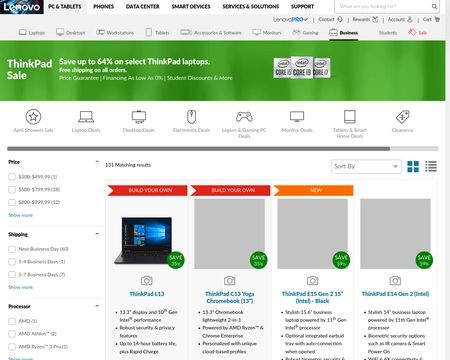Expand the LenovoPRO dropdown
Screen dimensions: 450x360
pyautogui.click(x=290, y=19)
